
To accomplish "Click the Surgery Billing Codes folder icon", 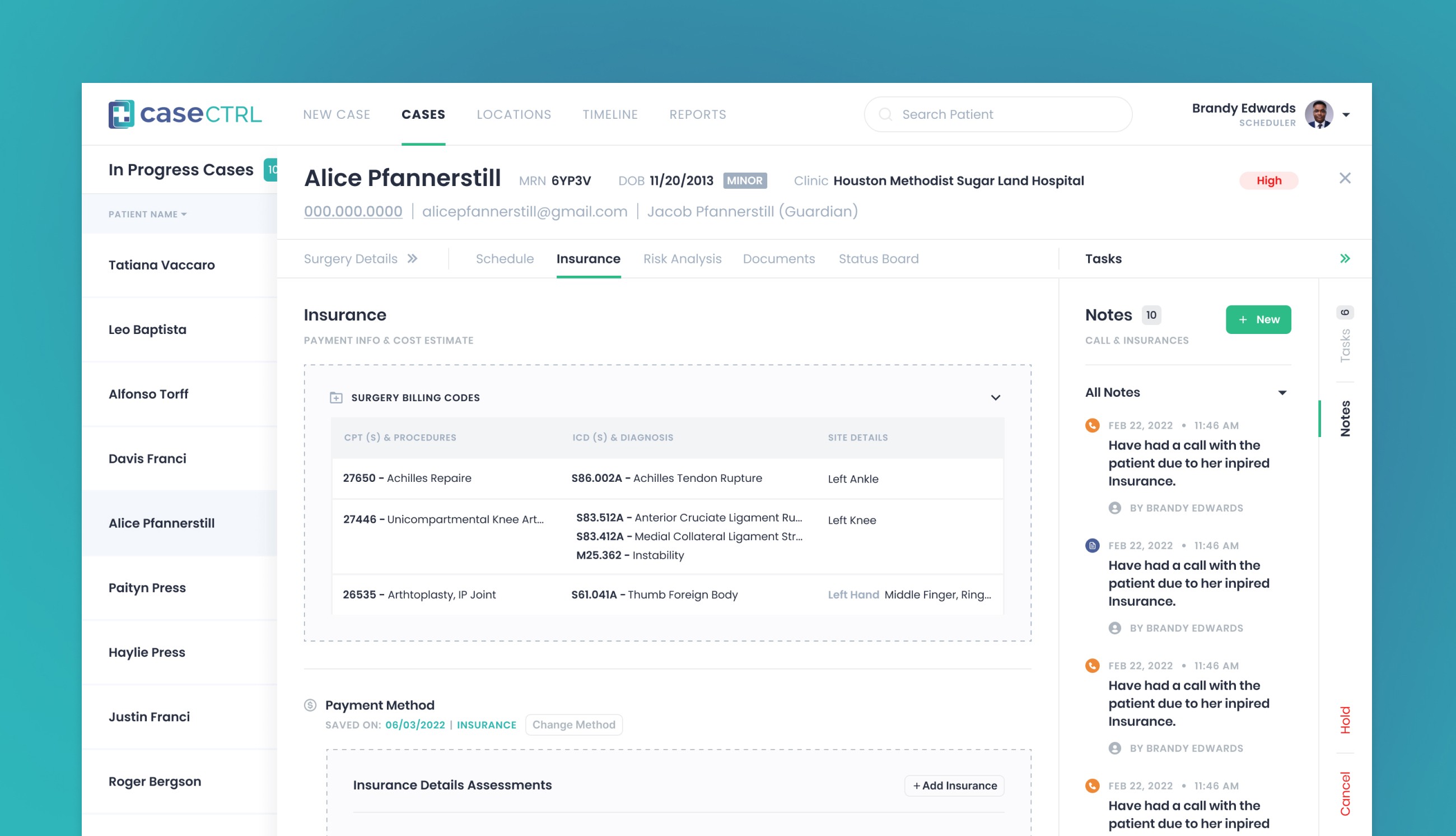I will [336, 397].
